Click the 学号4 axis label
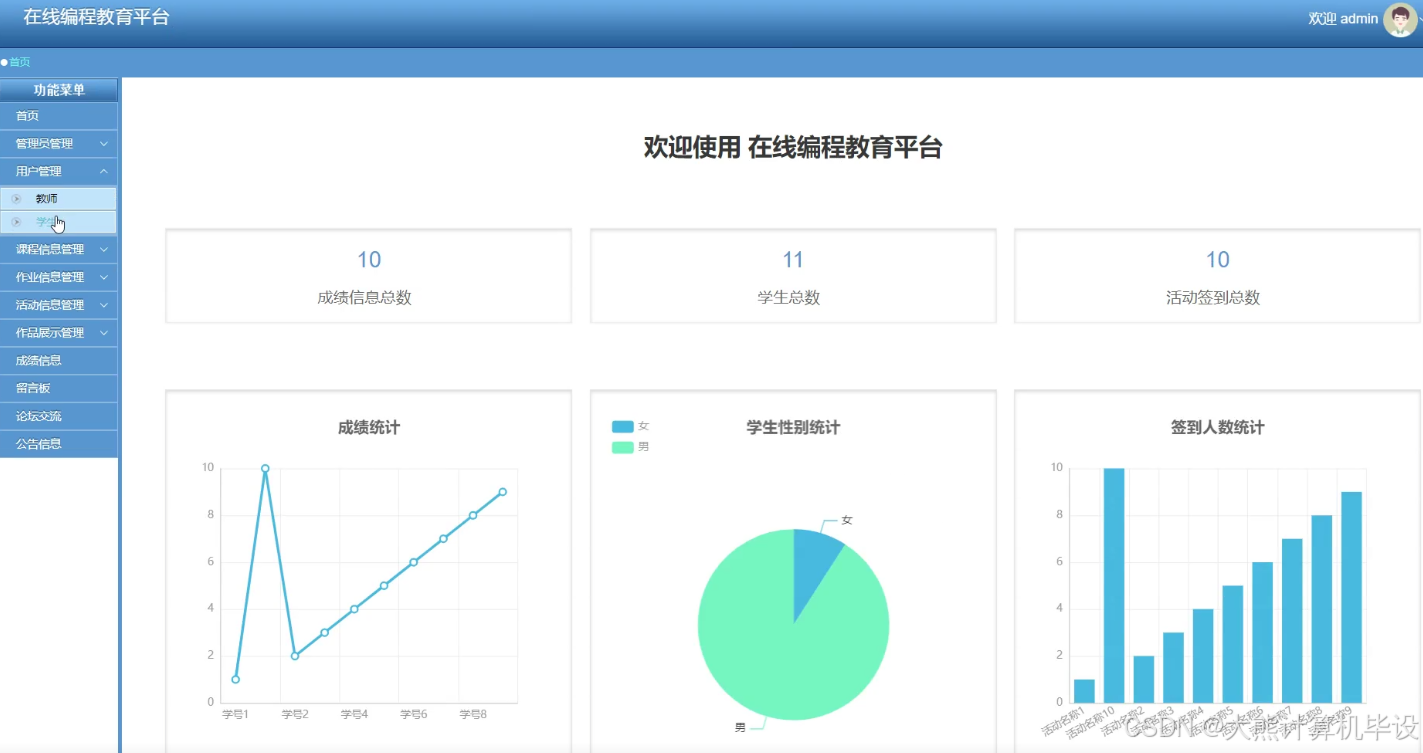 [354, 715]
